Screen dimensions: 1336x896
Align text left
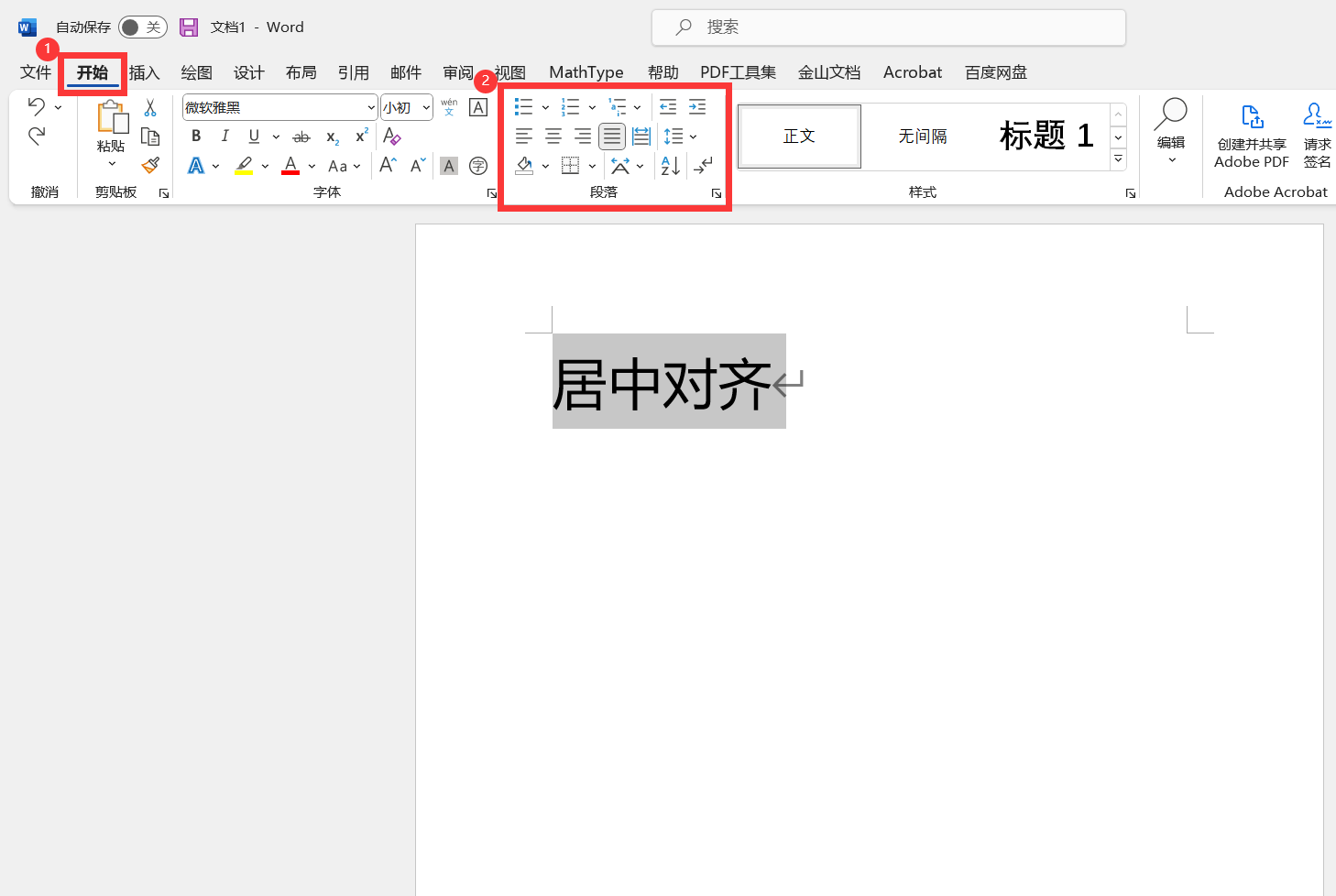click(524, 137)
